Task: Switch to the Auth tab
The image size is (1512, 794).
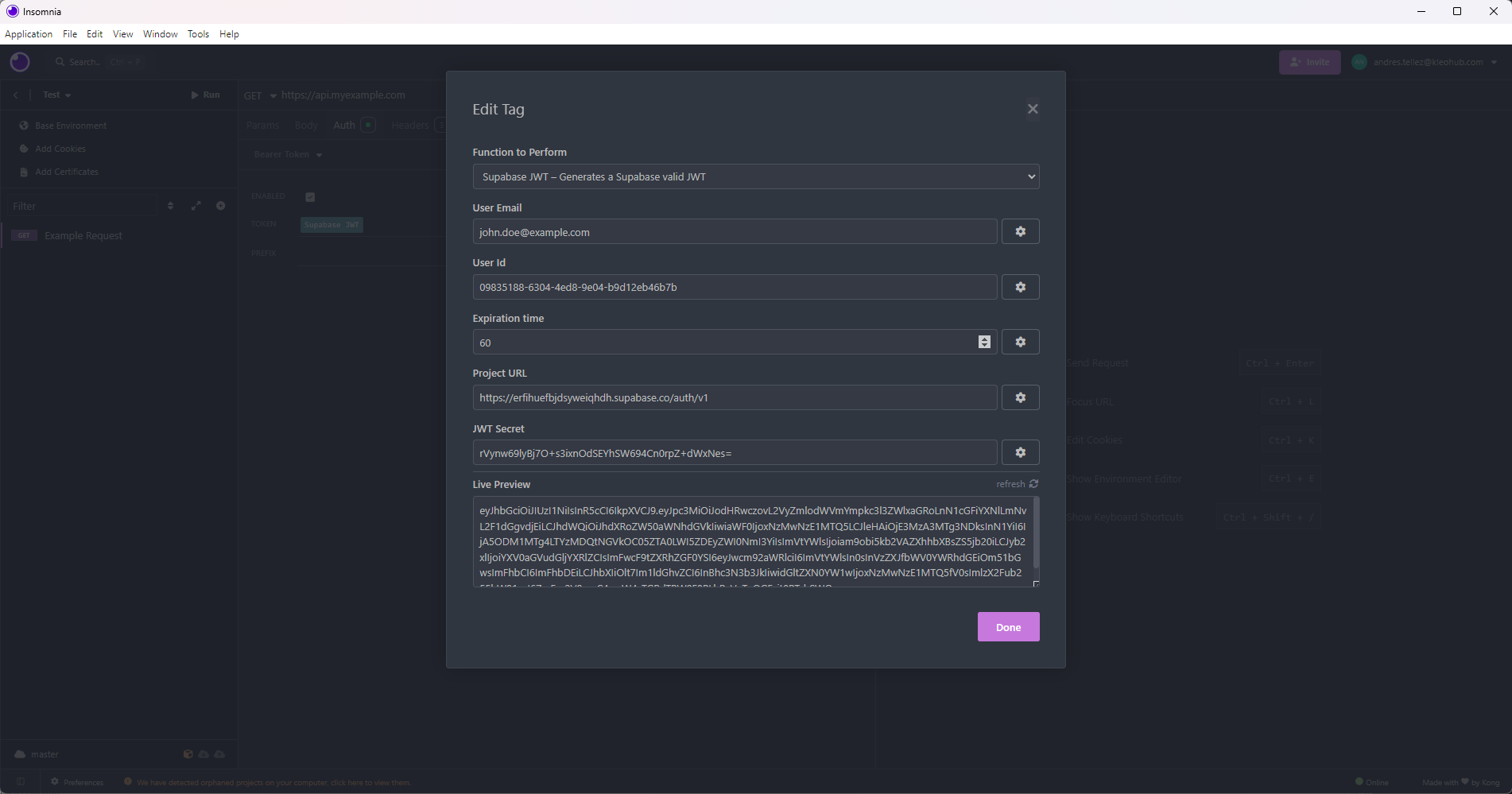Action: click(x=354, y=126)
